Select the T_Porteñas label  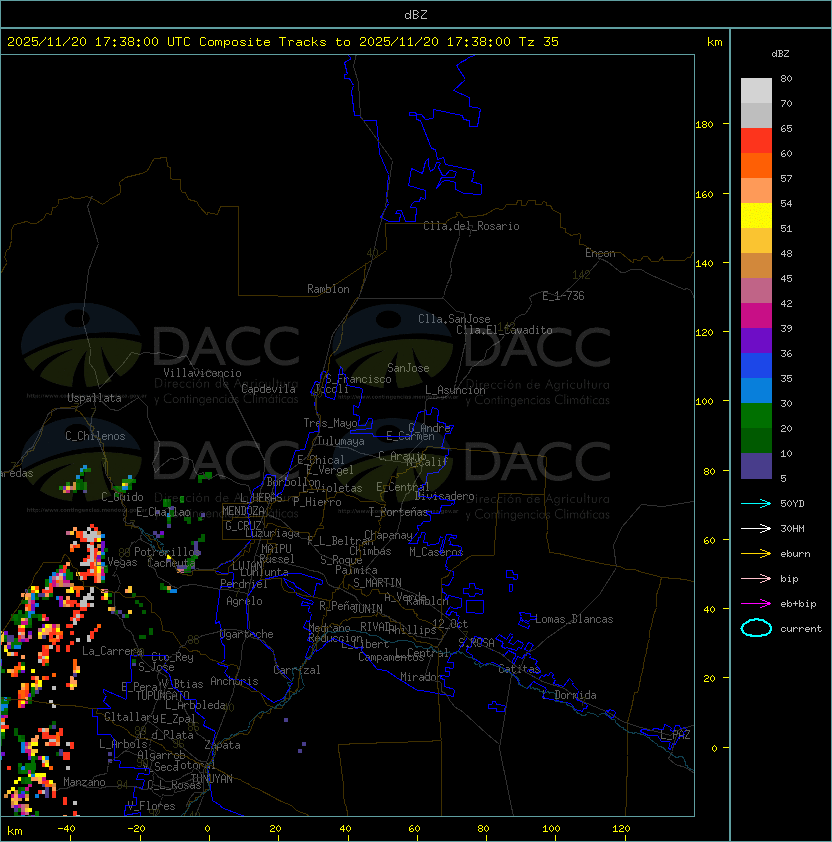(x=398, y=512)
